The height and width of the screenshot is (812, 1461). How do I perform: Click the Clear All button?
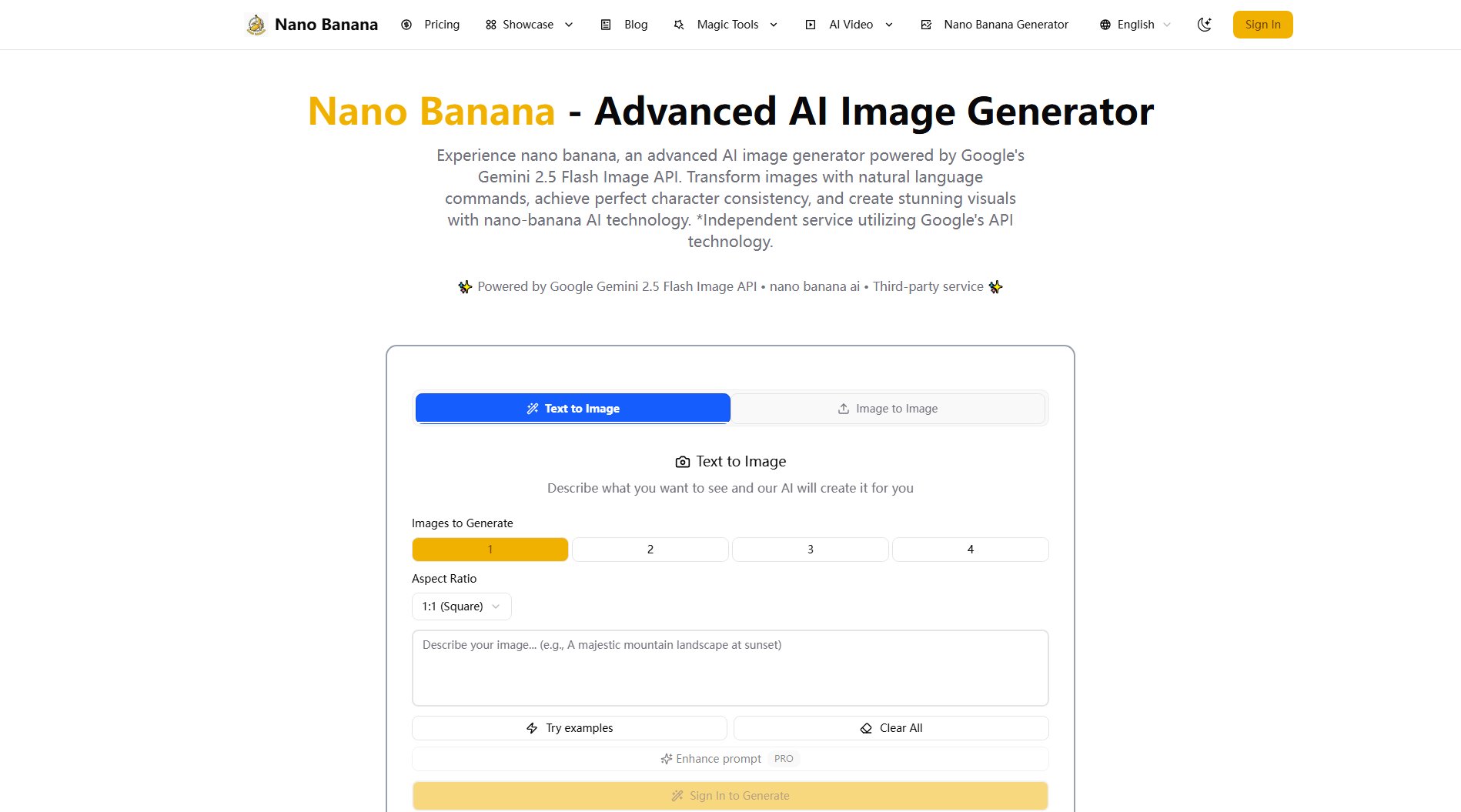(x=891, y=728)
